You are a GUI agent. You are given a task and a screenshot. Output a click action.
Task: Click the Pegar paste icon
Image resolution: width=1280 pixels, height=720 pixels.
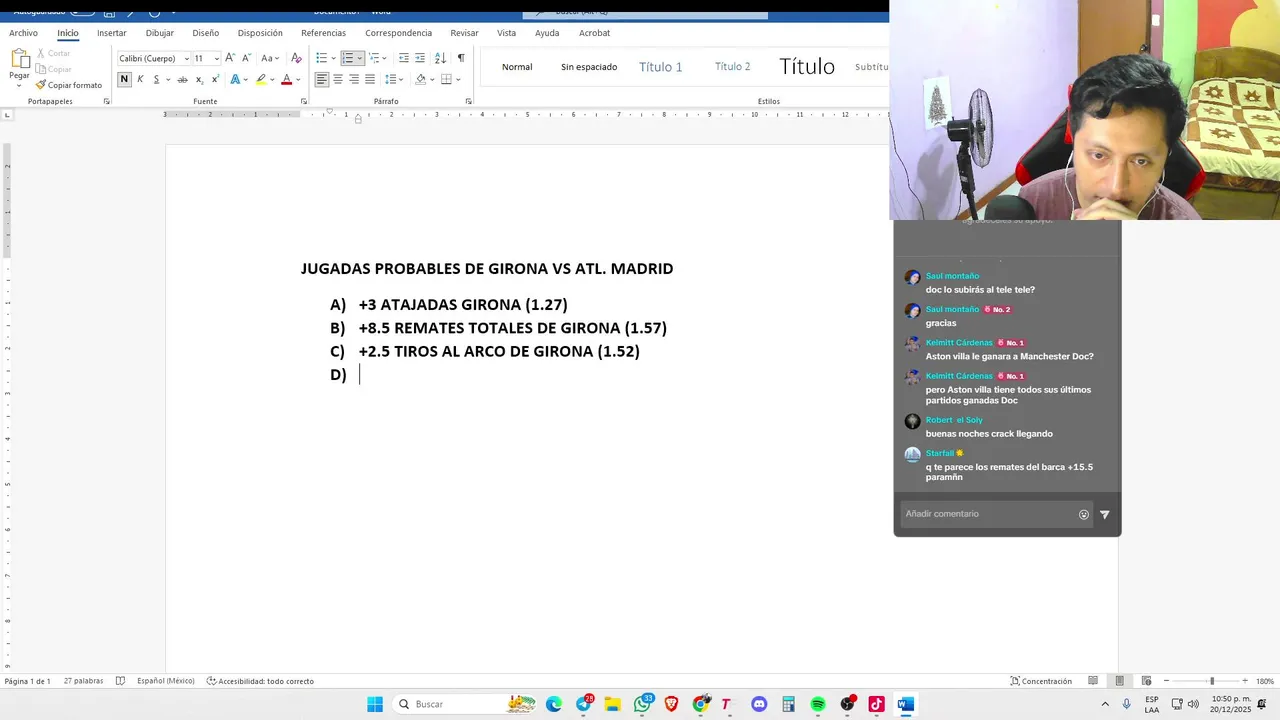coord(19,59)
